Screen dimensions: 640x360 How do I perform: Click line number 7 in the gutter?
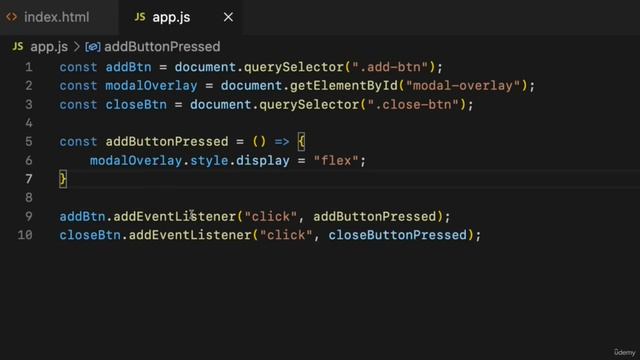(x=29, y=179)
